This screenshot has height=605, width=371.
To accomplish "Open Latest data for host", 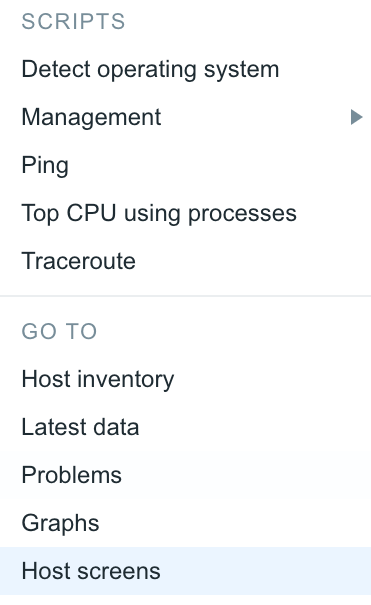I will pyautogui.click(x=186, y=427).
